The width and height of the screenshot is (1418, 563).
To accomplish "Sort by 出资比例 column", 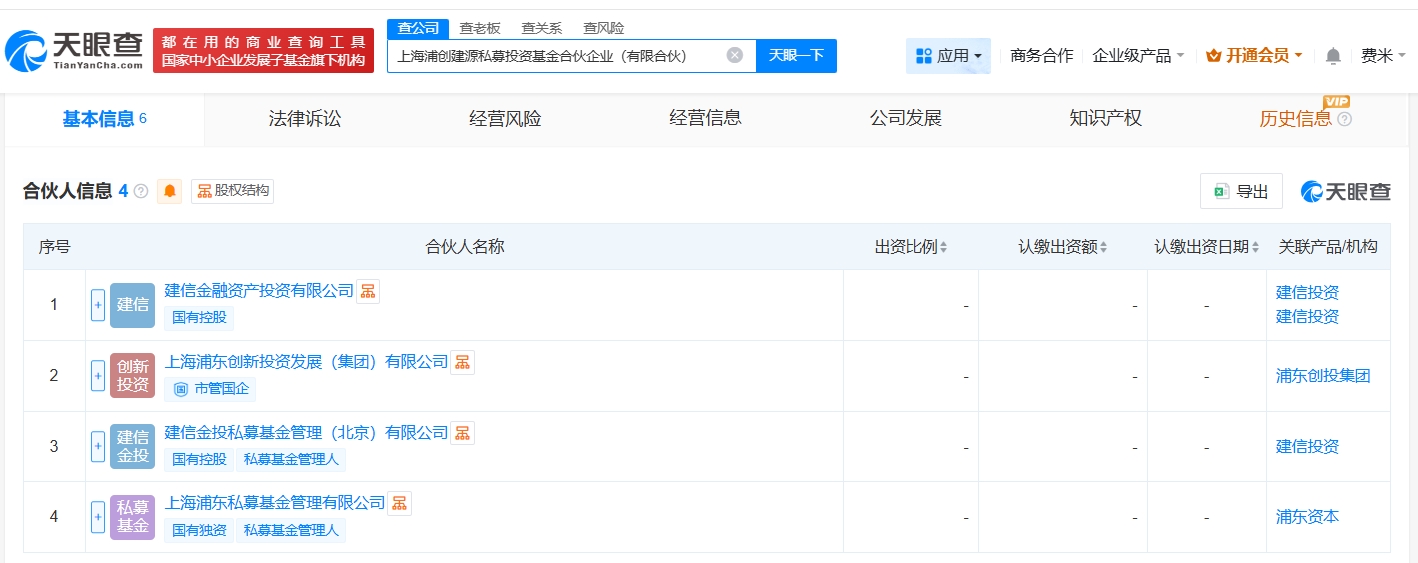I will pos(910,247).
